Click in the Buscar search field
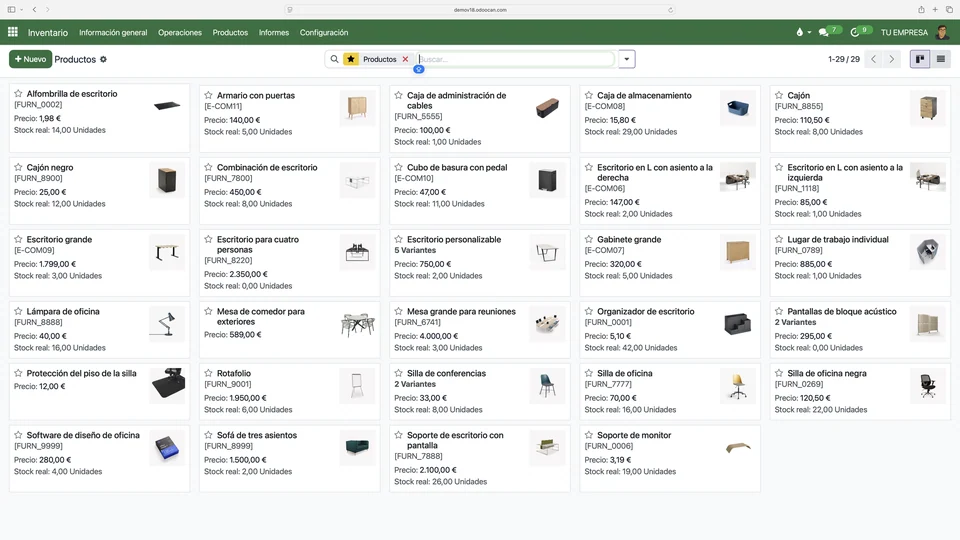Screen dimensions: 960x540 pyautogui.click(x=516, y=59)
